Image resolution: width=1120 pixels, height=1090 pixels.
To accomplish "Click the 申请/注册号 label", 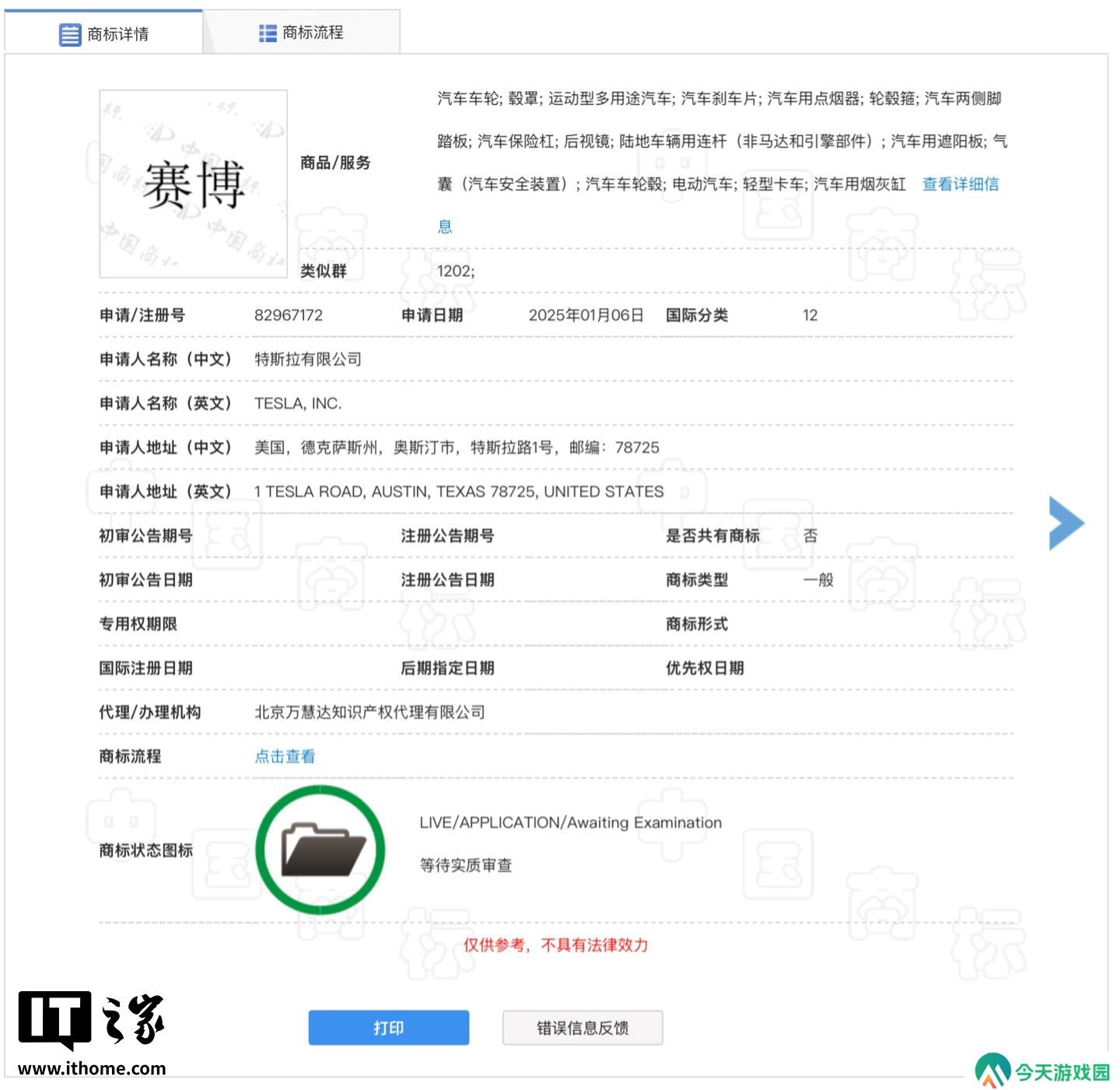I will (142, 315).
